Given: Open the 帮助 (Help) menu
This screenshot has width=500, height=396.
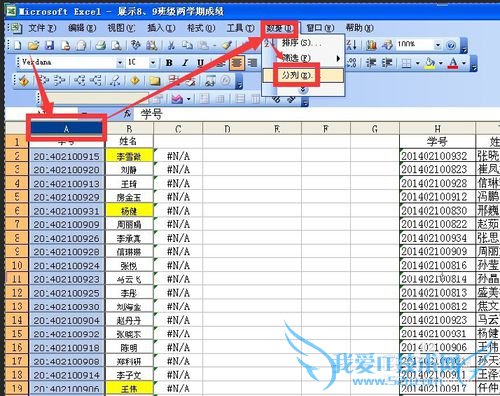Looking at the screenshot, I should pyautogui.click(x=359, y=28).
